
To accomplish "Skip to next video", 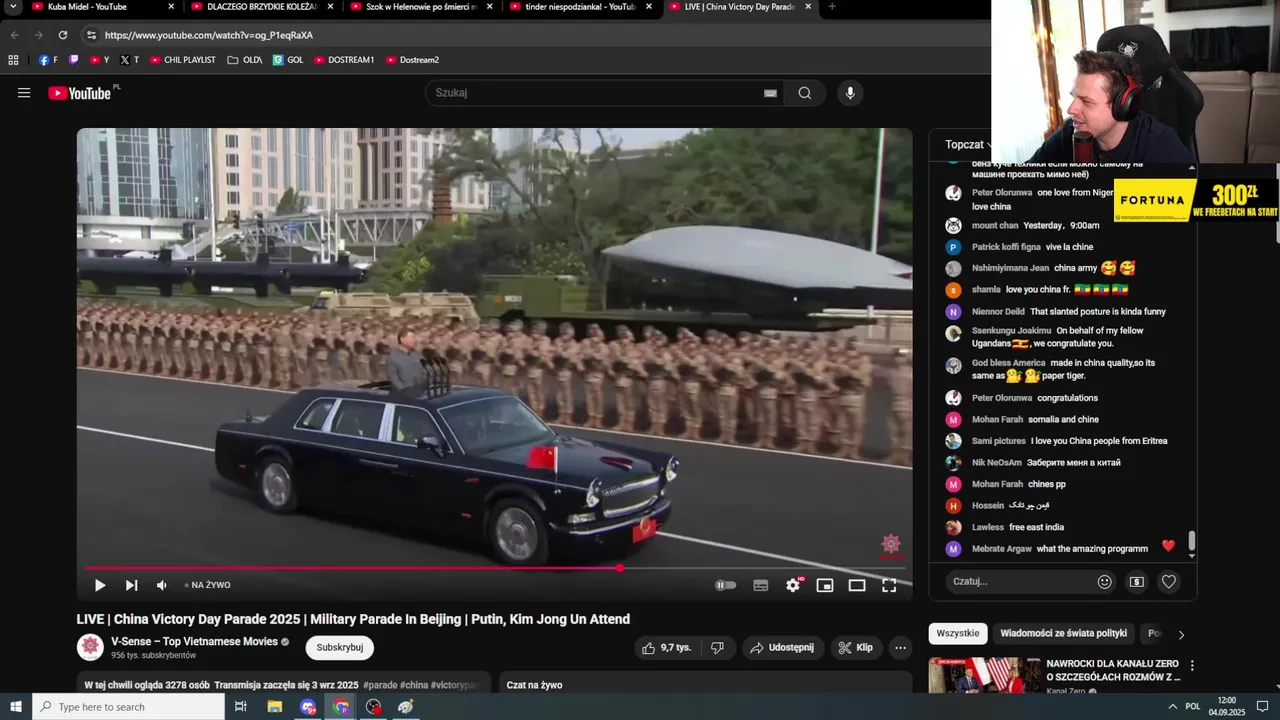I will (x=131, y=585).
